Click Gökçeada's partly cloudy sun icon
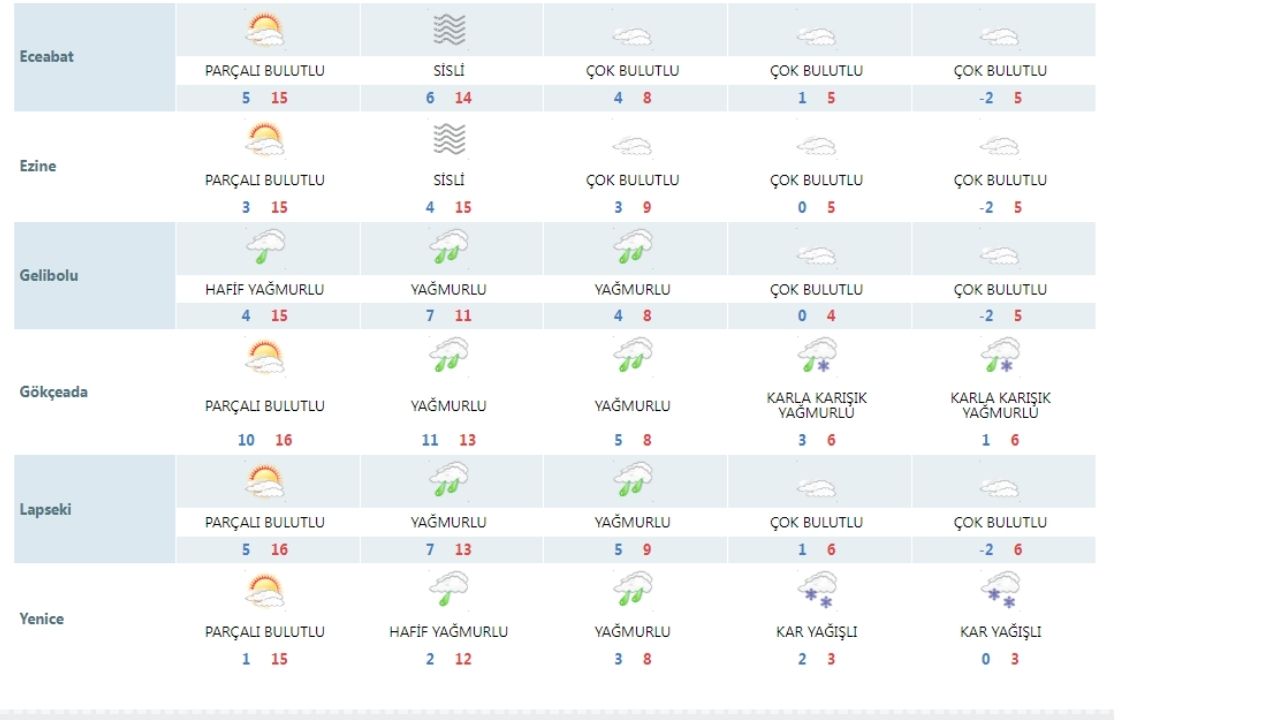1280x720 pixels. tap(265, 357)
